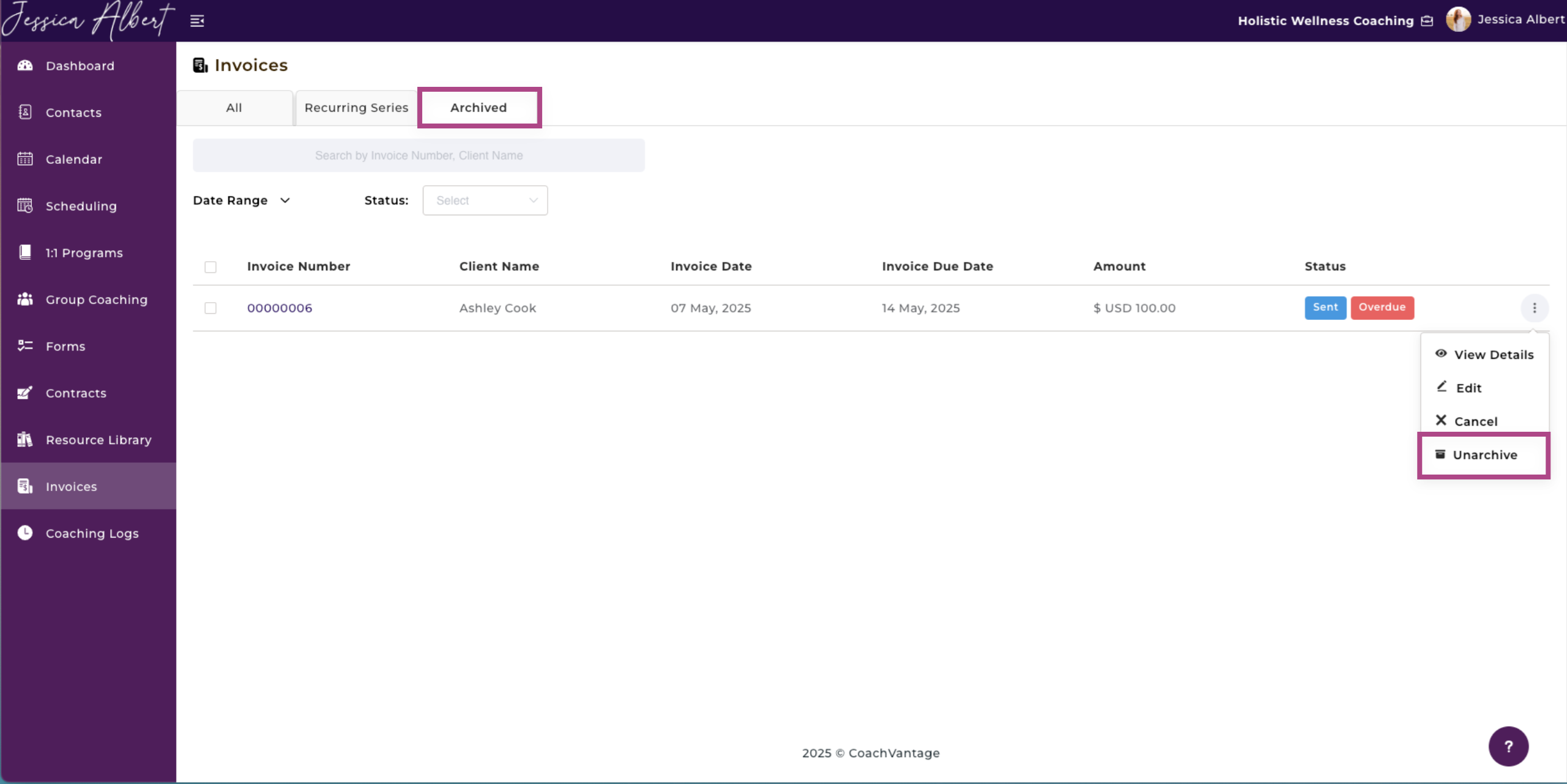Click the Status column header

coord(1325,266)
